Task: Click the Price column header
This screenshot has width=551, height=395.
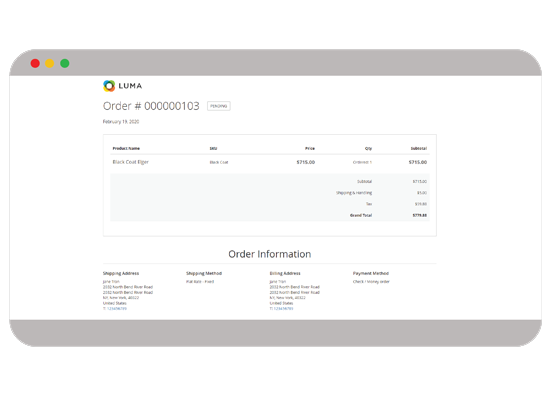Action: click(x=310, y=148)
